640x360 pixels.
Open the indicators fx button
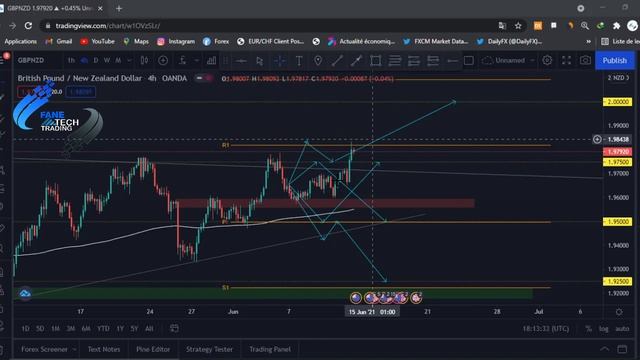tap(182, 60)
